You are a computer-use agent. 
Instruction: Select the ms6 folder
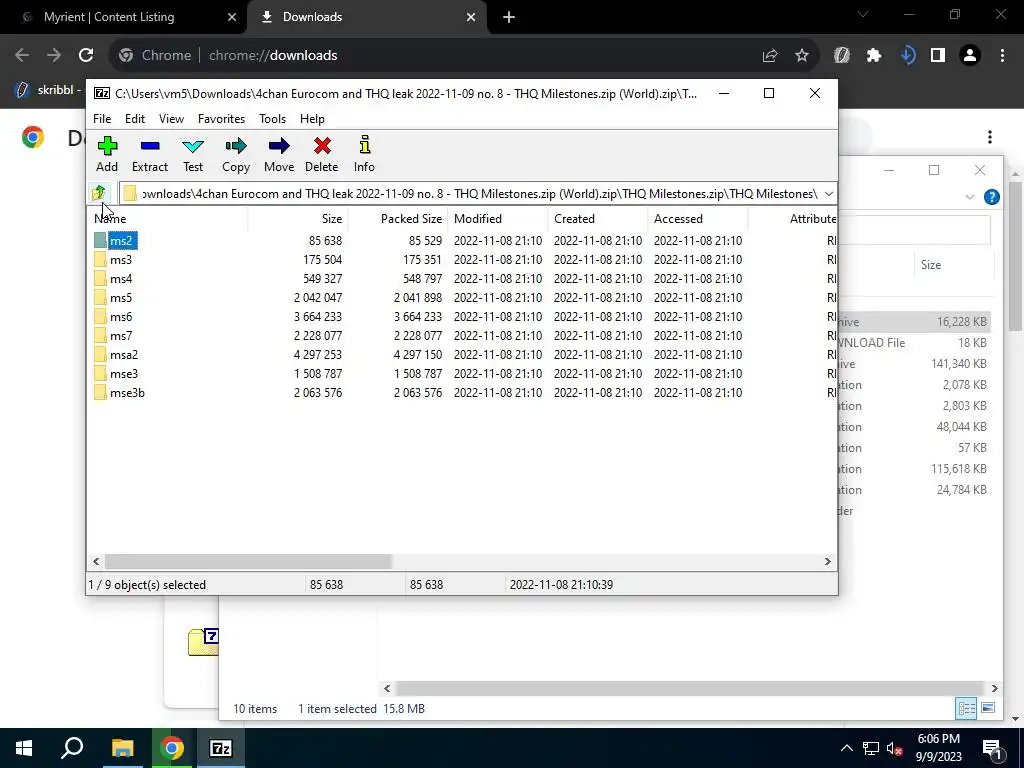click(121, 316)
